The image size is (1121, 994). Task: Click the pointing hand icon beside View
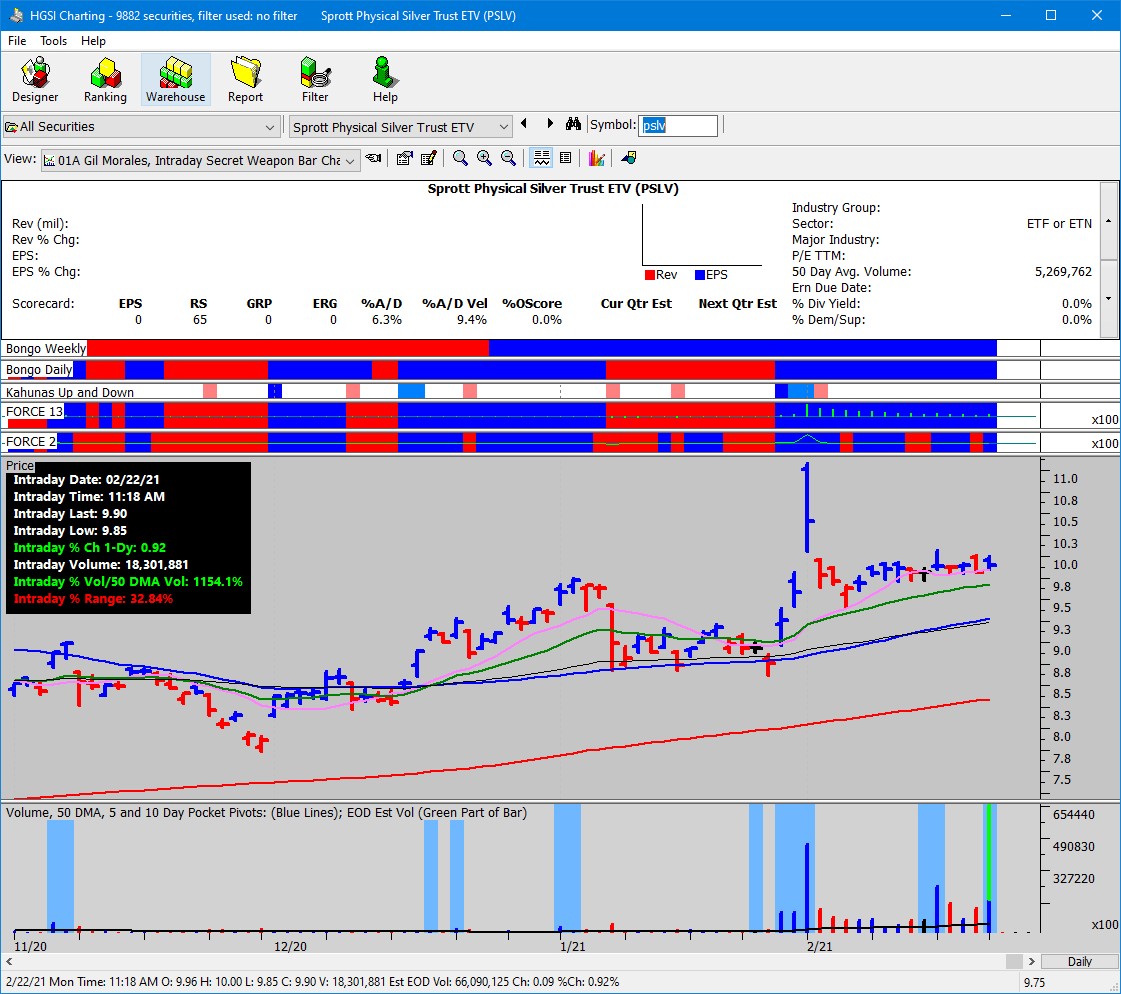coord(373,159)
